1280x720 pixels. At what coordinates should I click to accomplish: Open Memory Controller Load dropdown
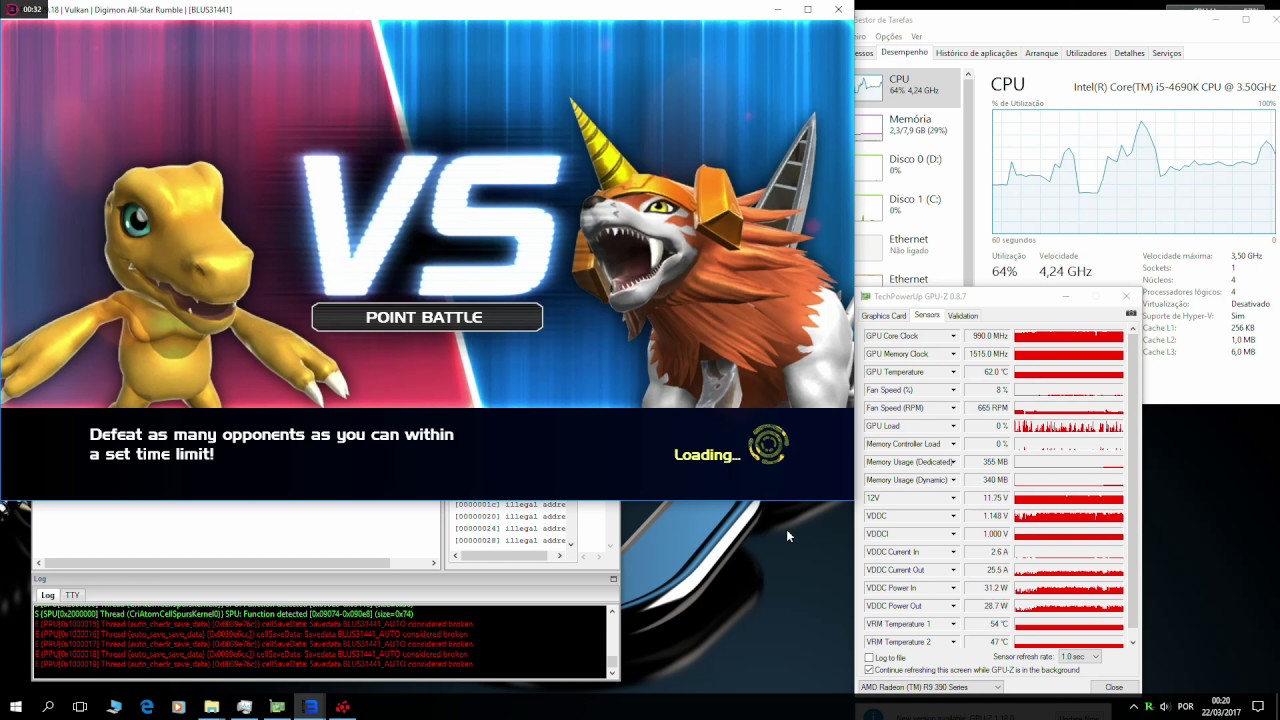[953, 444]
